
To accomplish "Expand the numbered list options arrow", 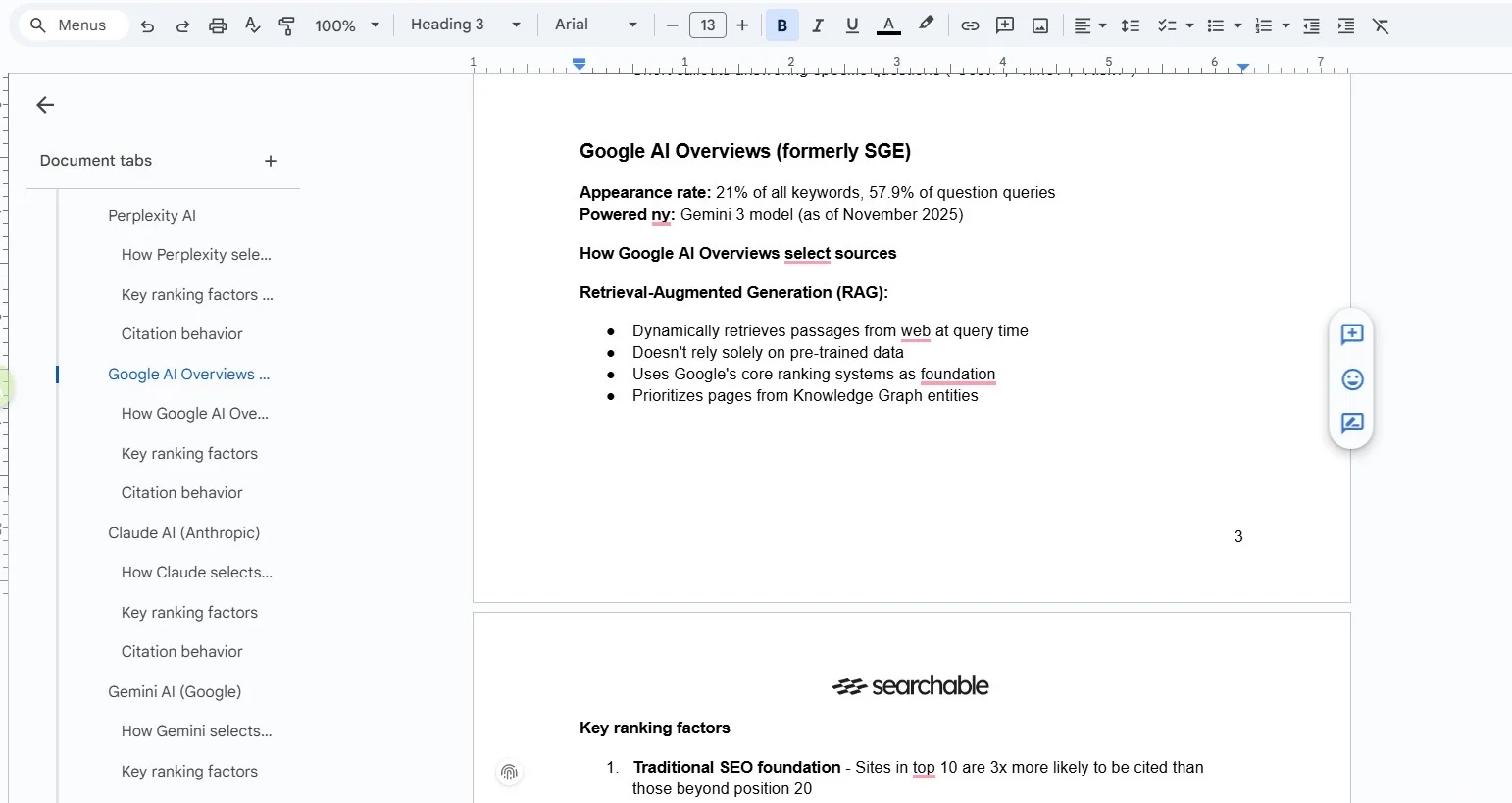I will [x=1286, y=25].
